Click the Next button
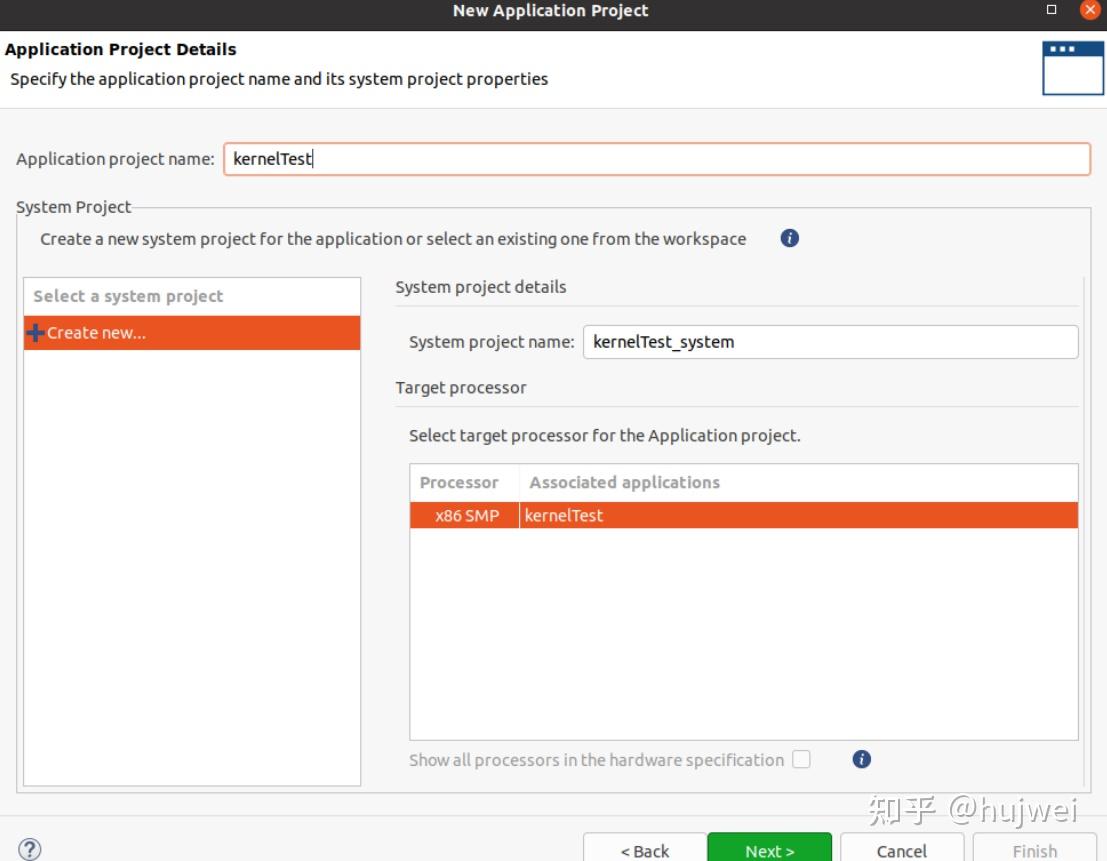Viewport: 1107px width, 861px height. pos(769,850)
